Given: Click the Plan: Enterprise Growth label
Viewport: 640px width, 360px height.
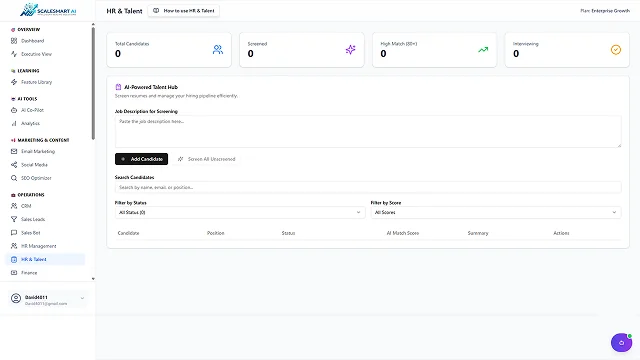Looking at the screenshot, I should tap(605, 11).
